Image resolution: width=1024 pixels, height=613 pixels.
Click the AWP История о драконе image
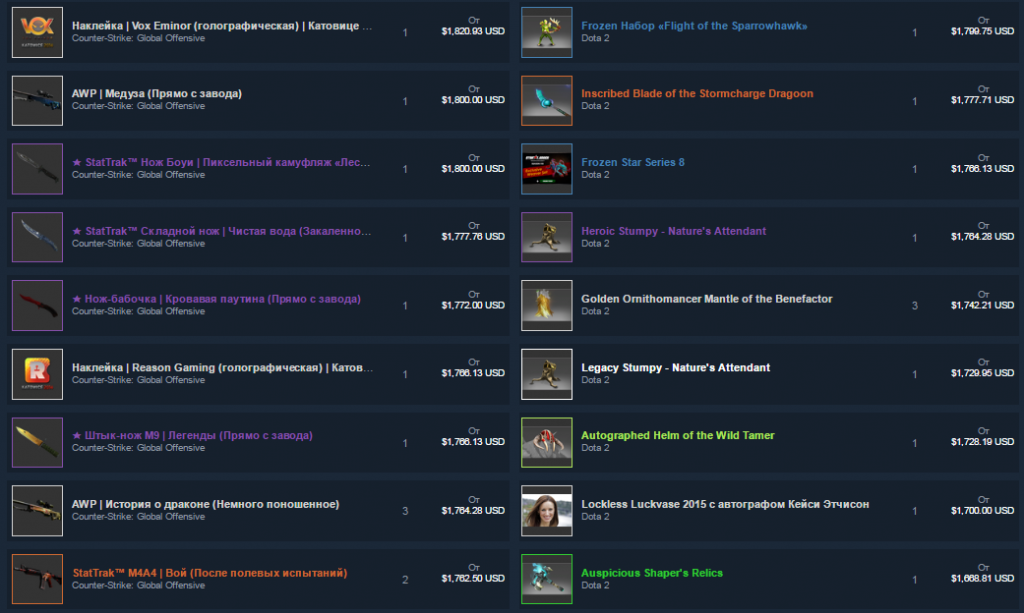pos(37,511)
